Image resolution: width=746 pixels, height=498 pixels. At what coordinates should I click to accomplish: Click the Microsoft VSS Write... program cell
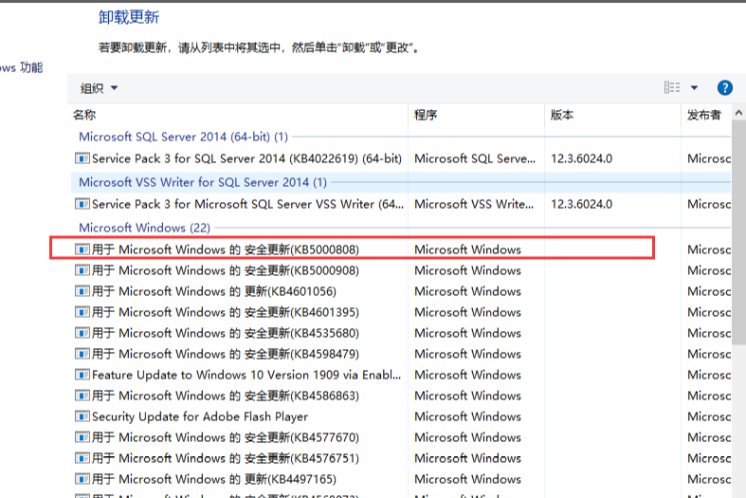474,204
